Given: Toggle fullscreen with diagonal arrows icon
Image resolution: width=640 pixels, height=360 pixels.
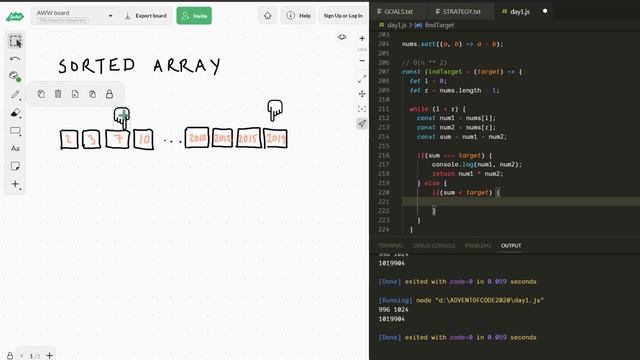Looking at the screenshot, I should 362,79.
